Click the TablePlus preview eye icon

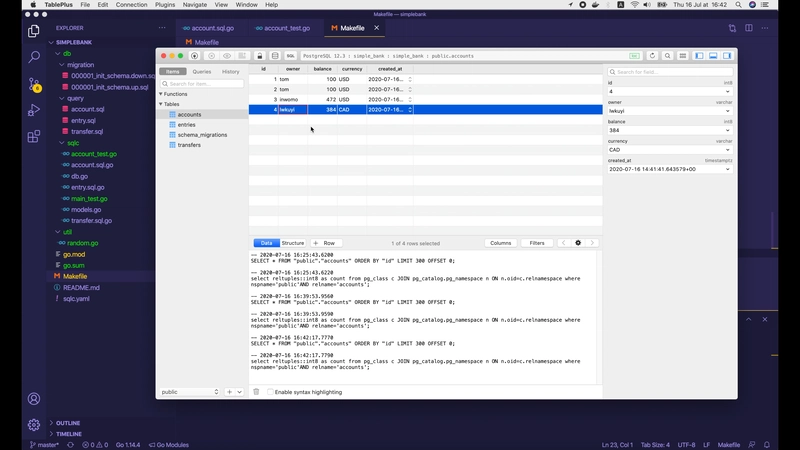[227, 56]
